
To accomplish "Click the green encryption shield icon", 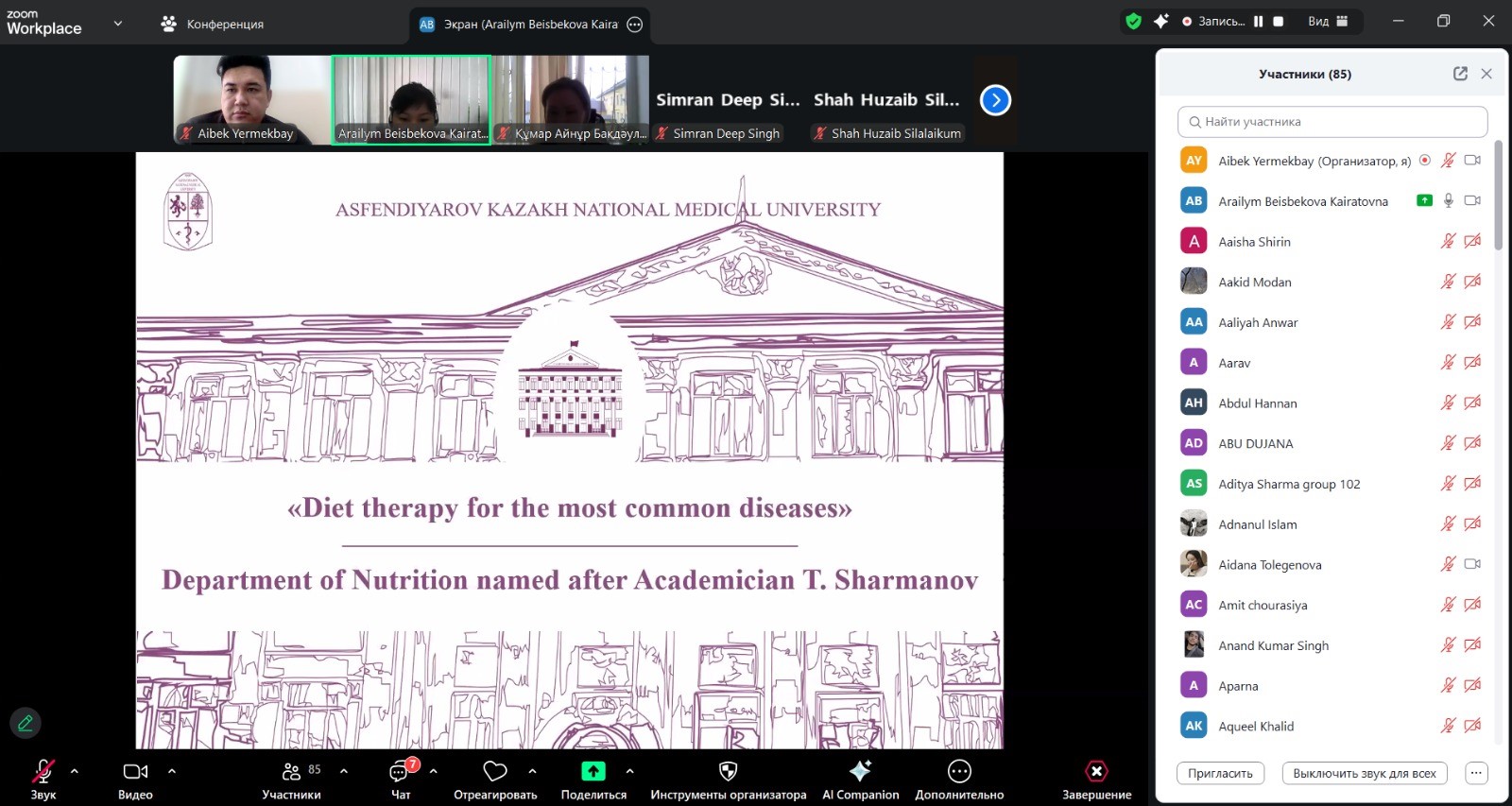I will pos(1134,21).
